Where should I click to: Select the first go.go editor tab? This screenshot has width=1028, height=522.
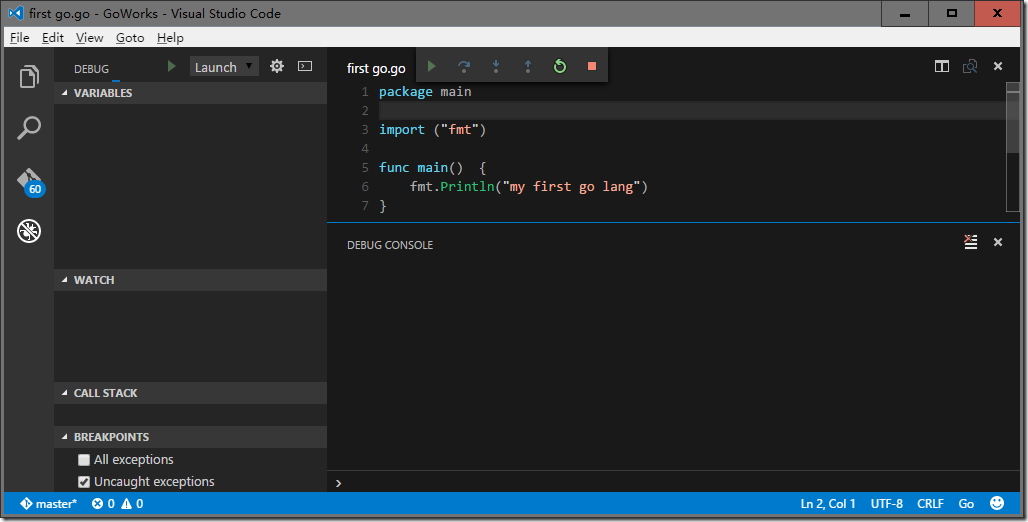[x=376, y=68]
